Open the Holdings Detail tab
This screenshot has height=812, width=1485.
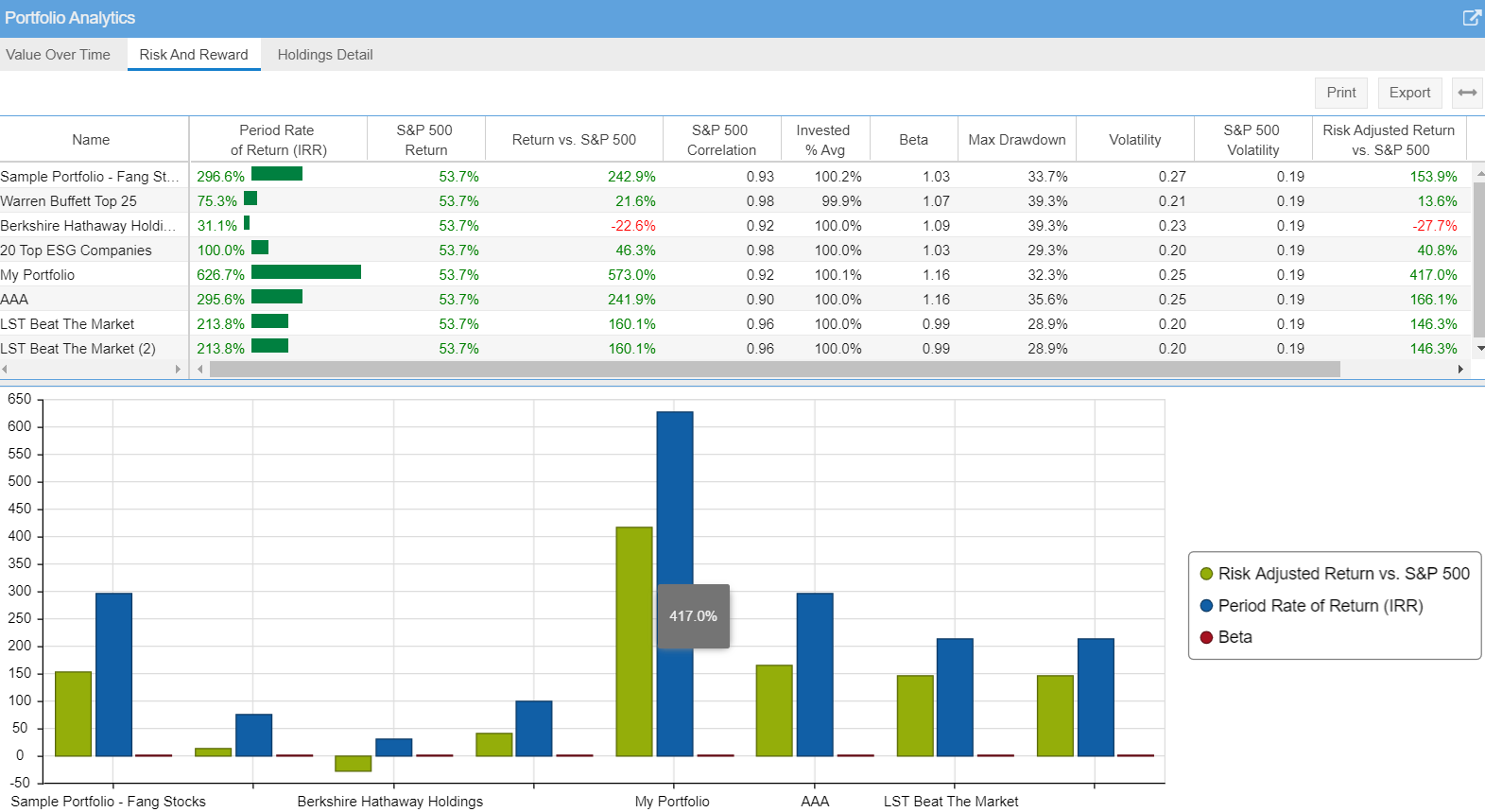[325, 55]
